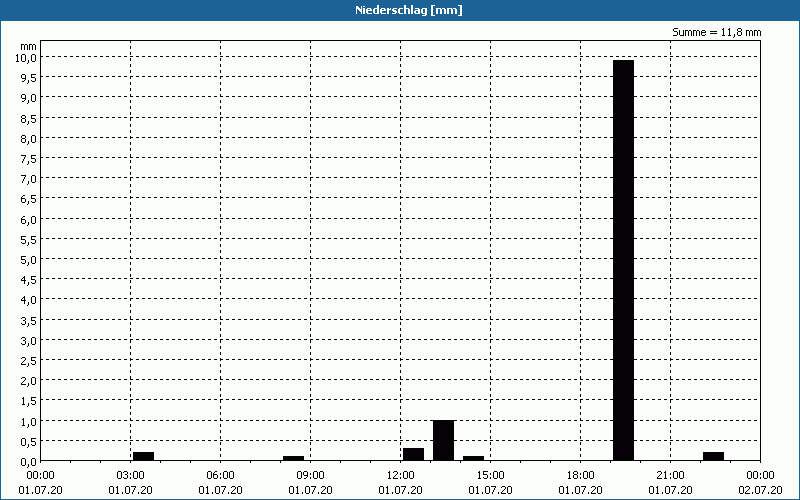Select the "7,5" y-axis value
The height and width of the screenshot is (500, 800).
pyautogui.click(x=28, y=158)
